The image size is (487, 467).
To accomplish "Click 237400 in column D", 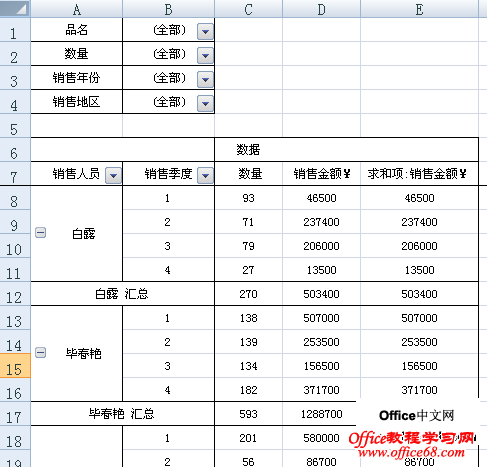I will (x=322, y=222).
